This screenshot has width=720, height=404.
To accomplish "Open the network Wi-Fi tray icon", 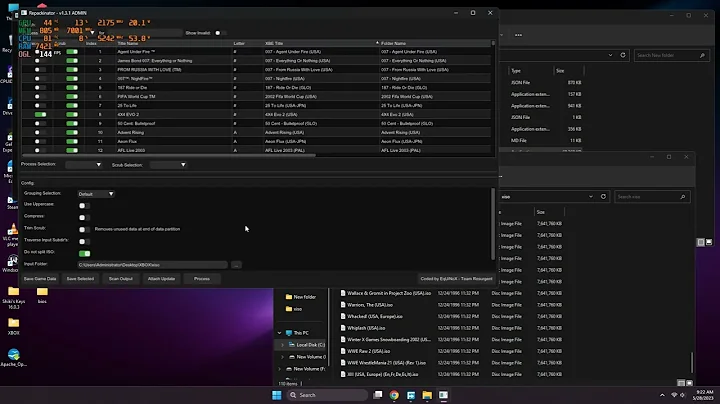I will pyautogui.click(x=674, y=395).
